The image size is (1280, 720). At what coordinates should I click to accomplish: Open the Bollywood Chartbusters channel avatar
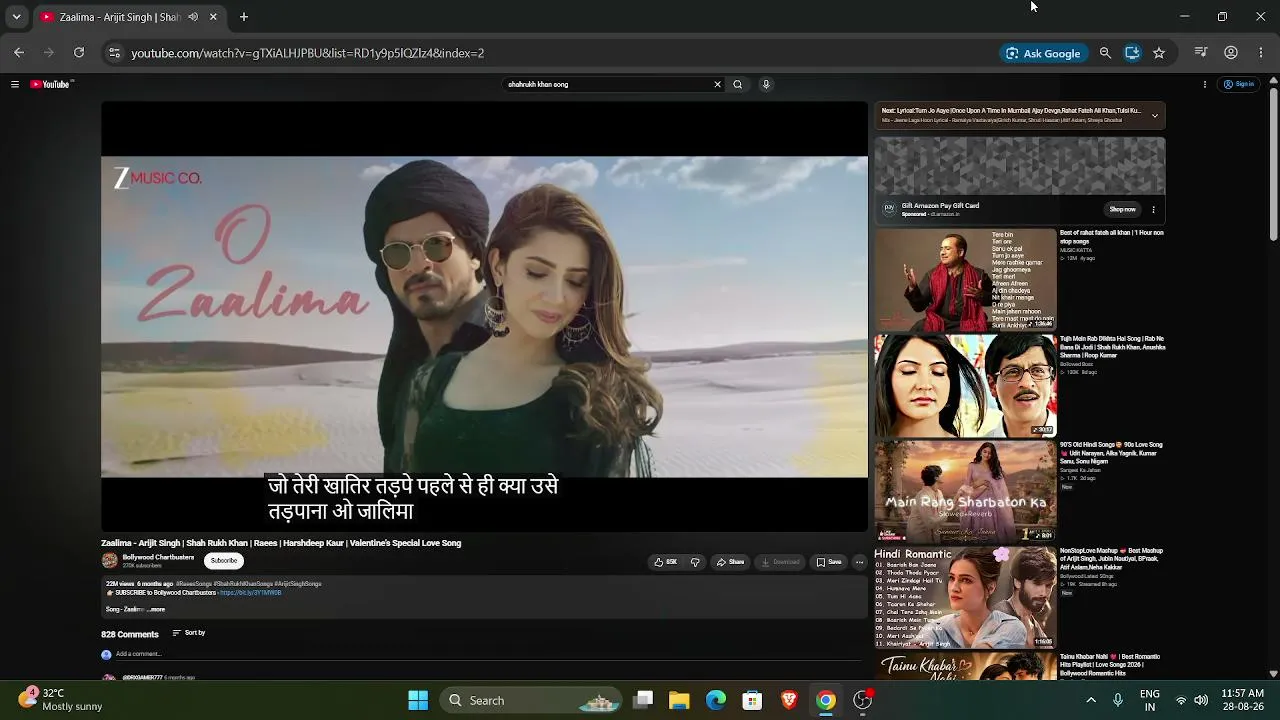pyautogui.click(x=109, y=561)
